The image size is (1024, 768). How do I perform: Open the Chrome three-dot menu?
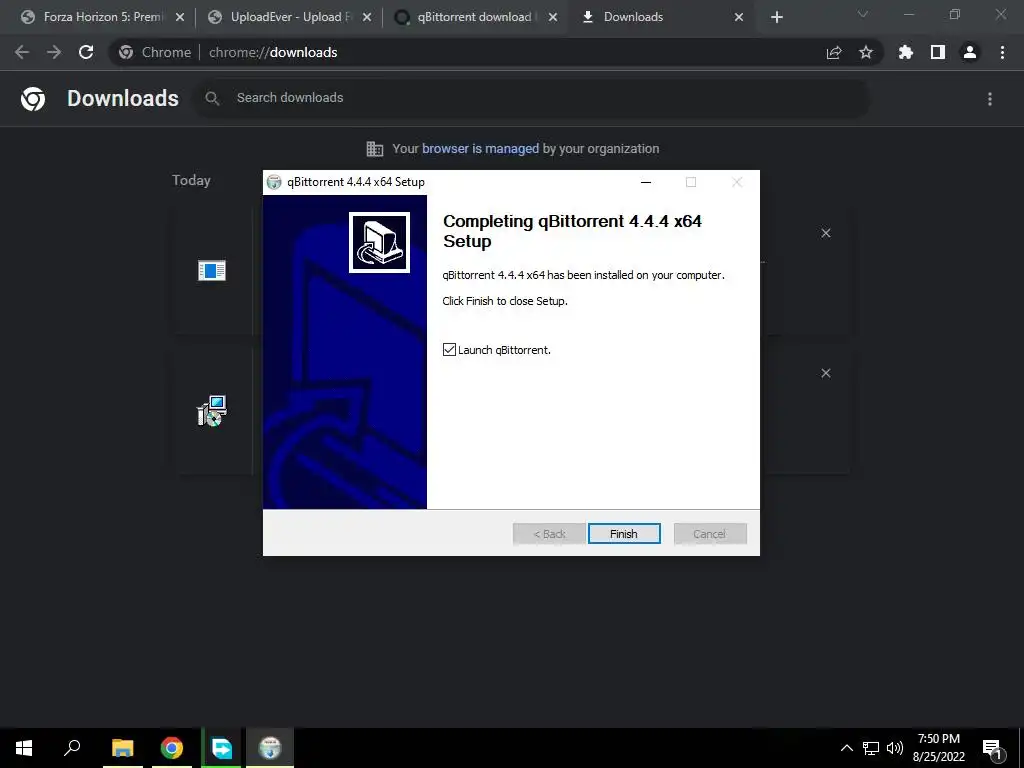[1002, 52]
